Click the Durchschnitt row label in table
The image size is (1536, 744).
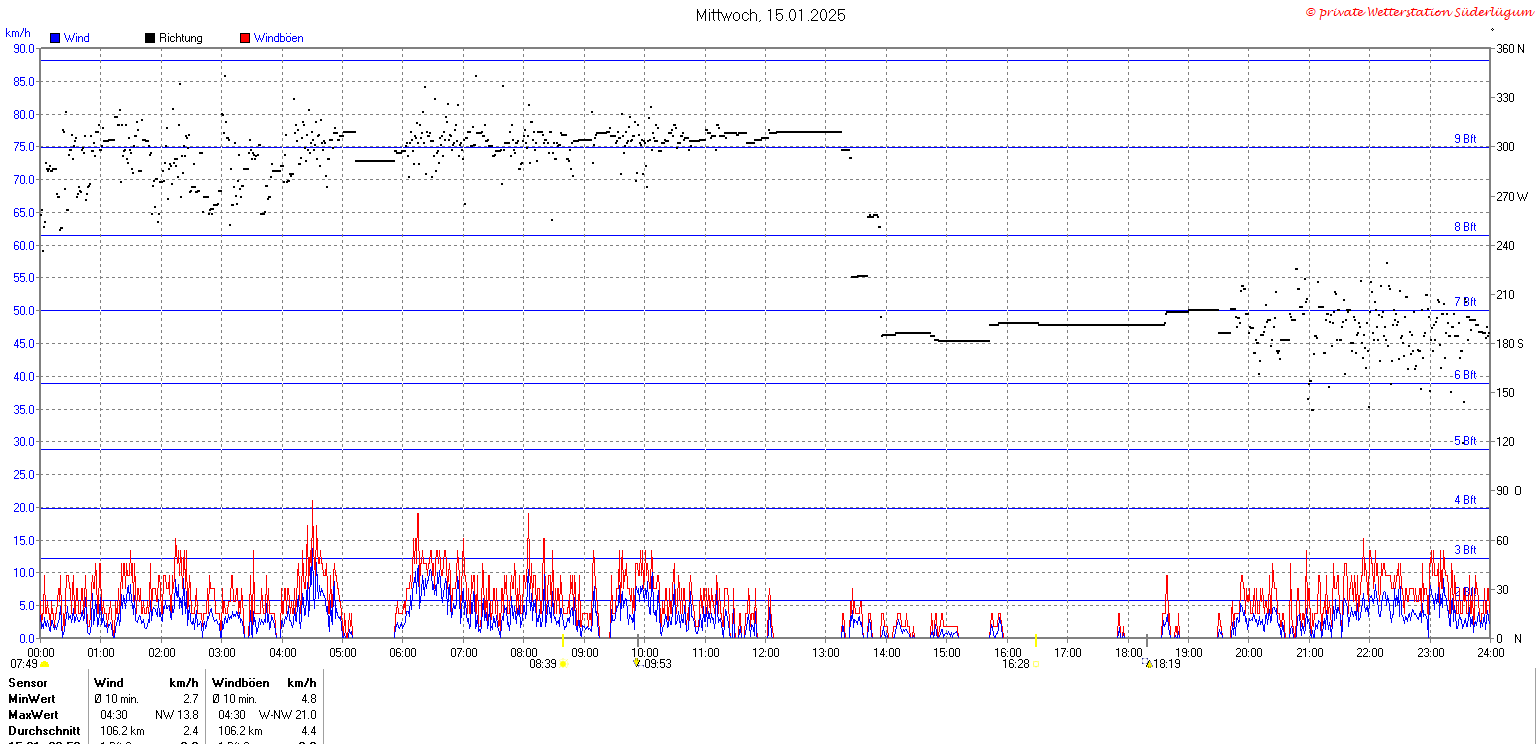click(x=40, y=731)
